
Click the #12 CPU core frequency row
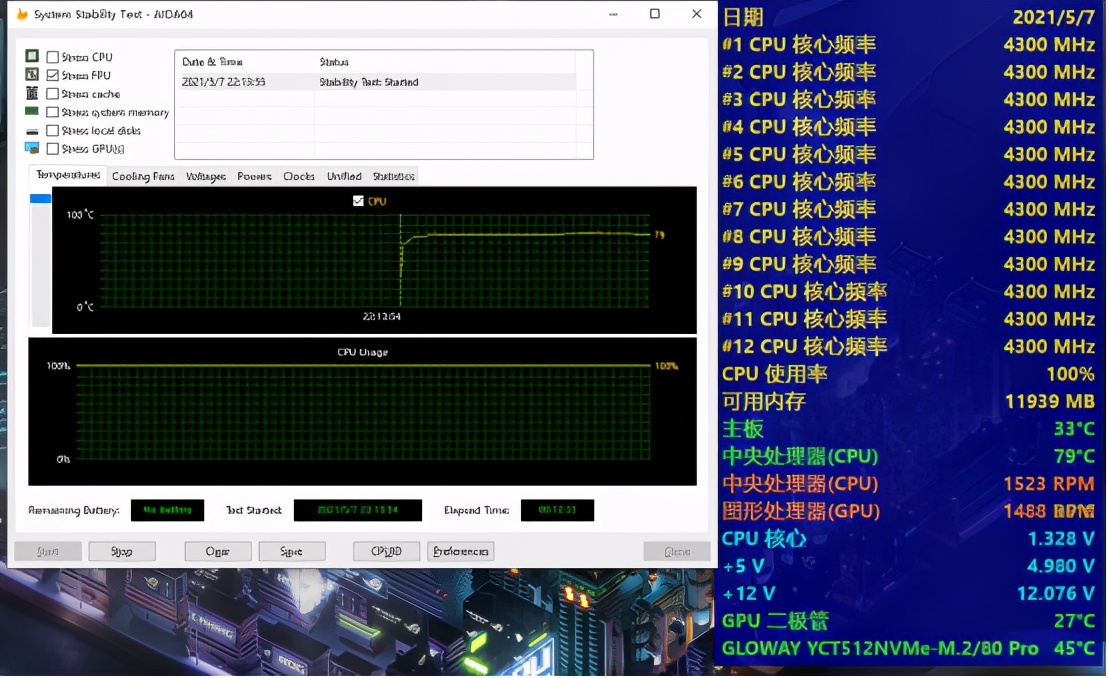pos(909,346)
